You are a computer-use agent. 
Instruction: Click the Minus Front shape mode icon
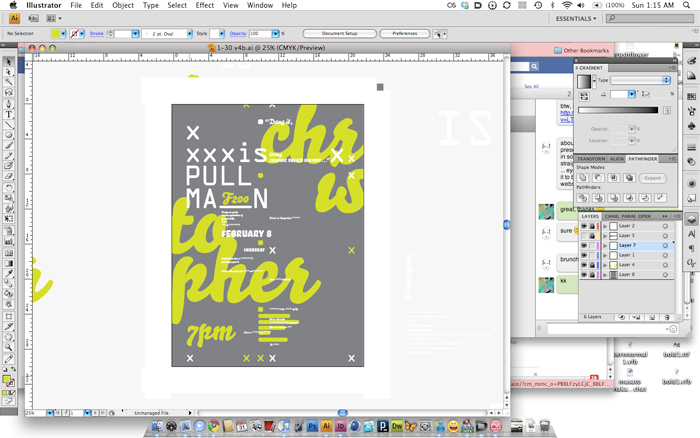pyautogui.click(x=598, y=178)
